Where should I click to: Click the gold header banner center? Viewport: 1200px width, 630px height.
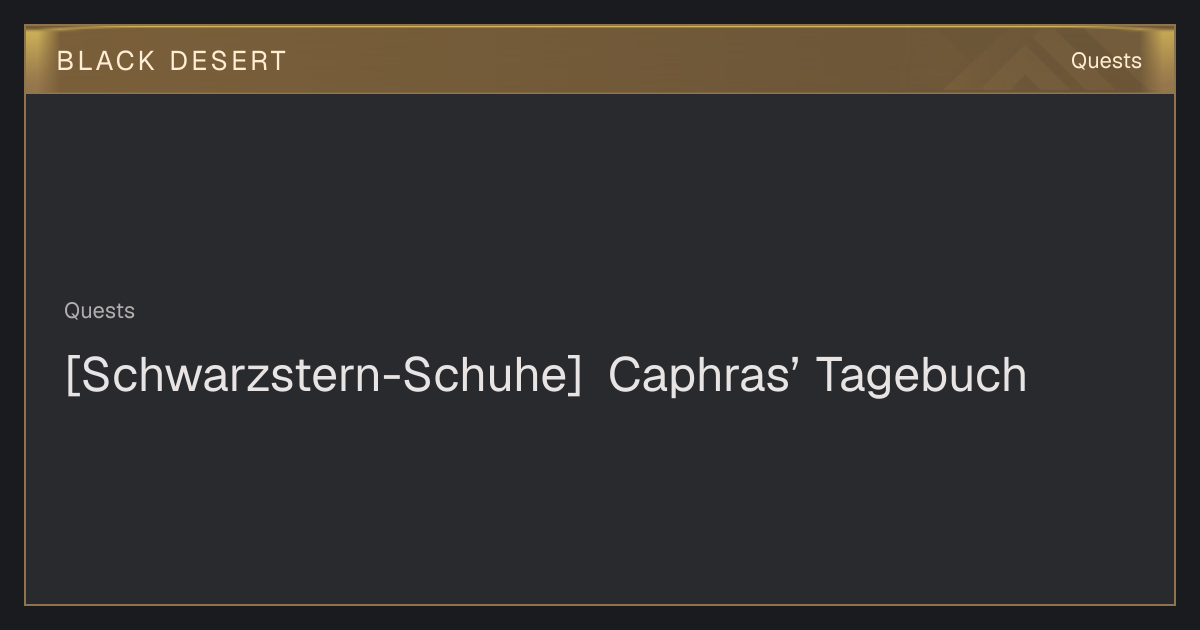coord(600,60)
